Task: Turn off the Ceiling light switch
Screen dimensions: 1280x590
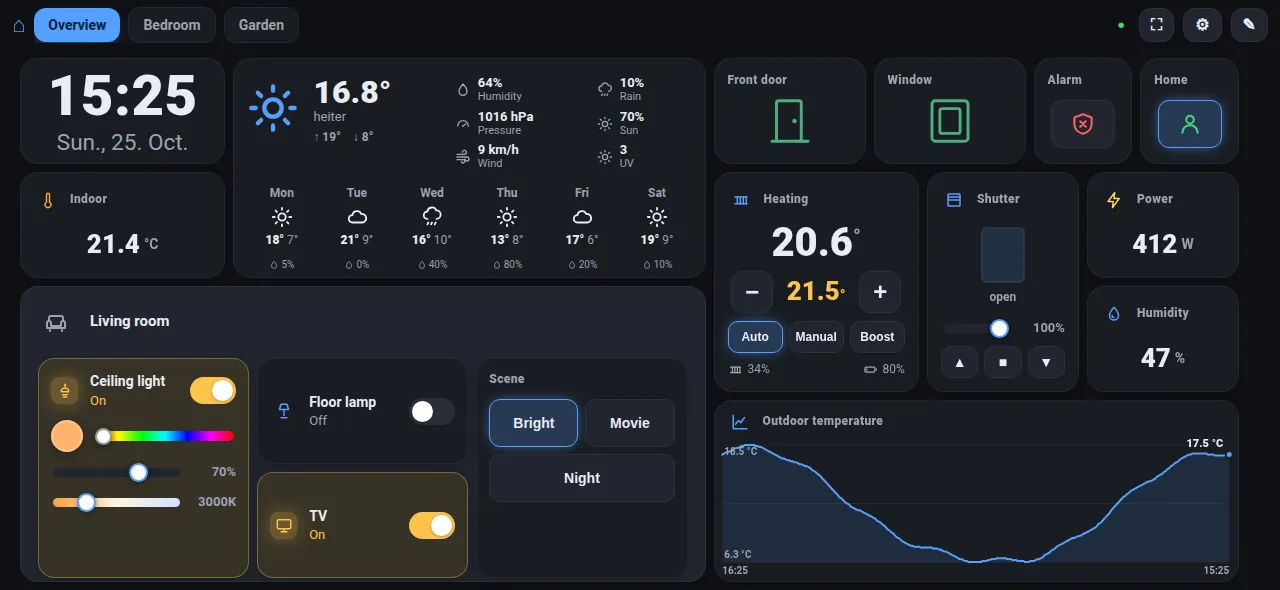Action: [213, 390]
